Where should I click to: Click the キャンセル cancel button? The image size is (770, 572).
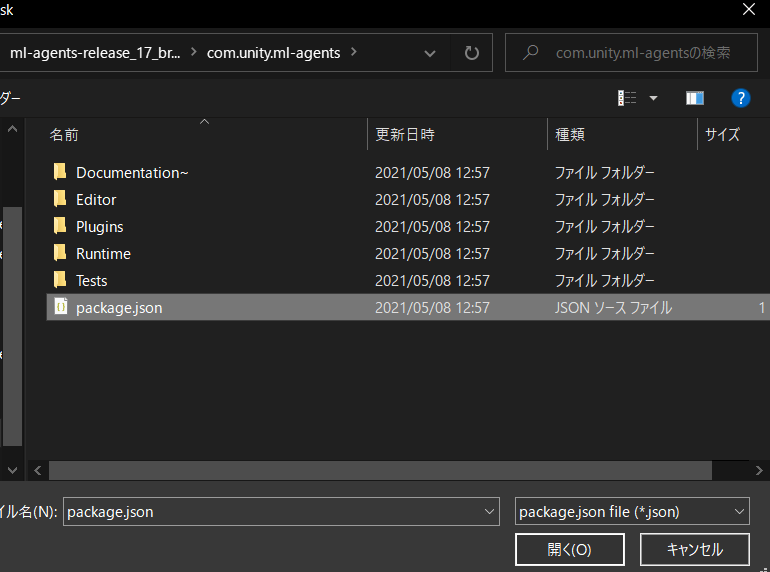pos(694,549)
